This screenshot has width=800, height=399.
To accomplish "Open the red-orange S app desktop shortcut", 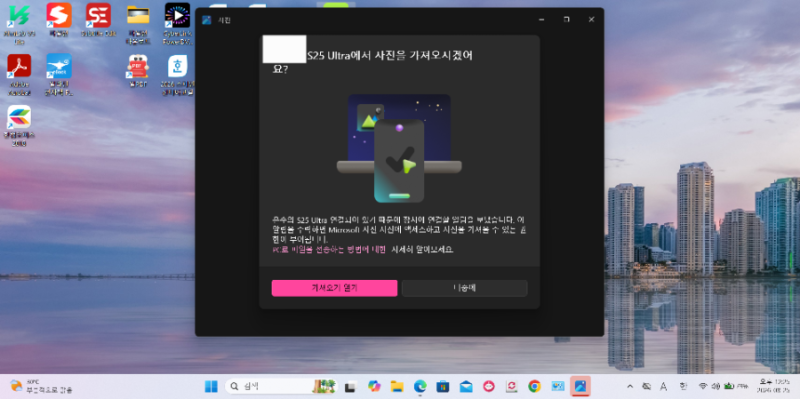I will click(59, 19).
